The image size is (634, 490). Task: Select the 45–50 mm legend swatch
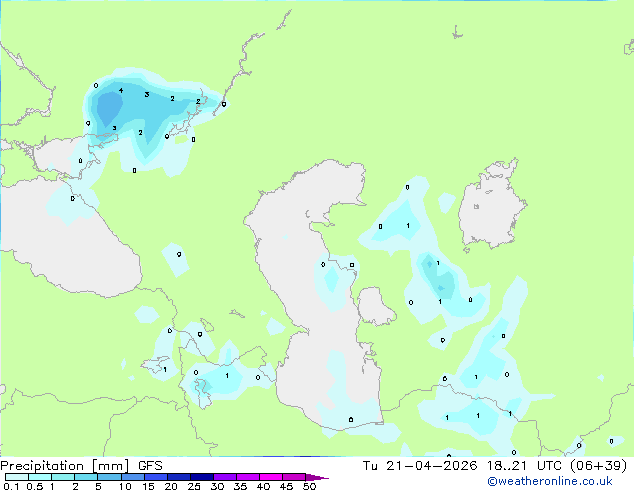click(294, 477)
